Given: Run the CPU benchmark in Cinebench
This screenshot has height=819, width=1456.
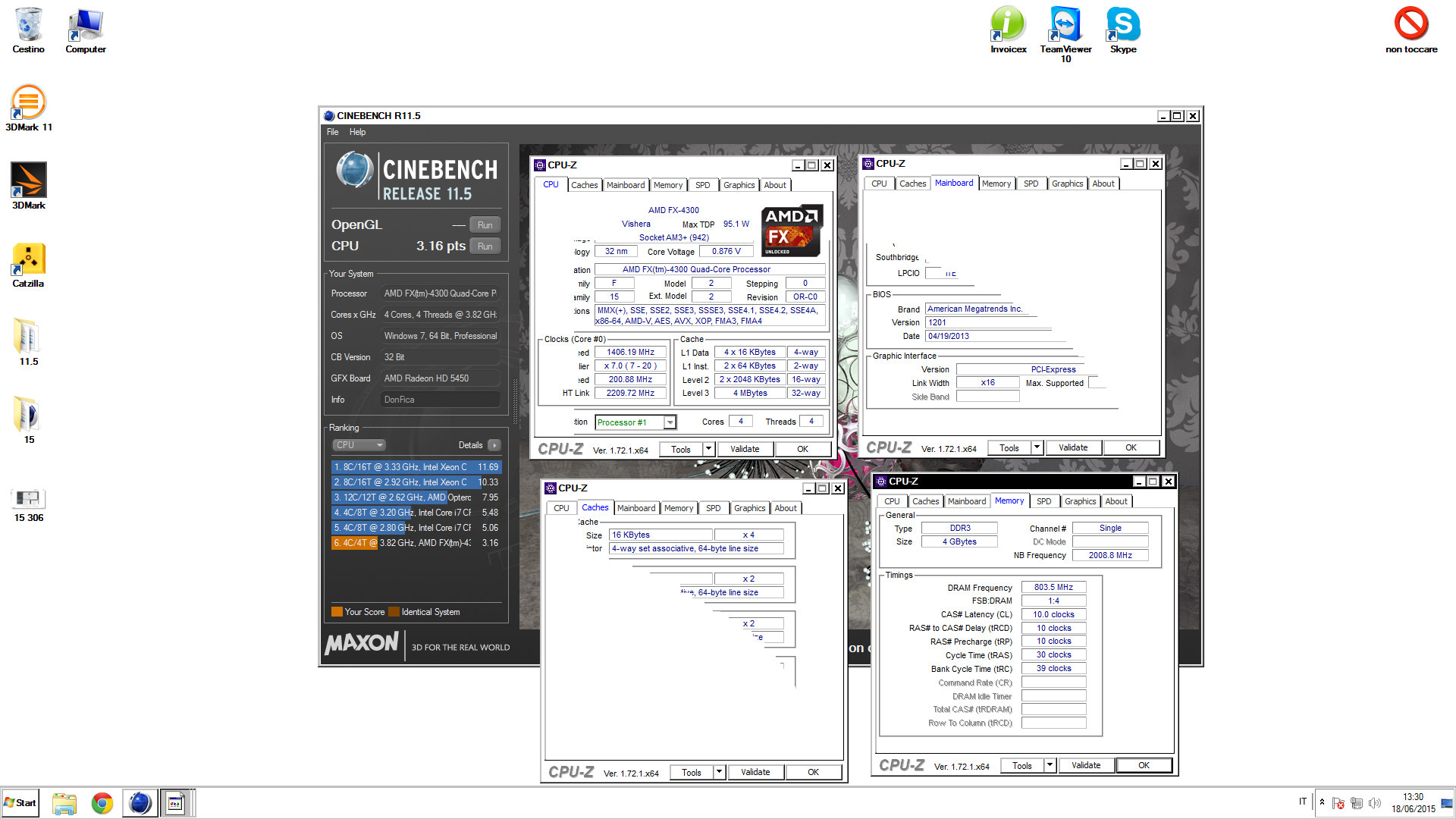Looking at the screenshot, I should [485, 246].
